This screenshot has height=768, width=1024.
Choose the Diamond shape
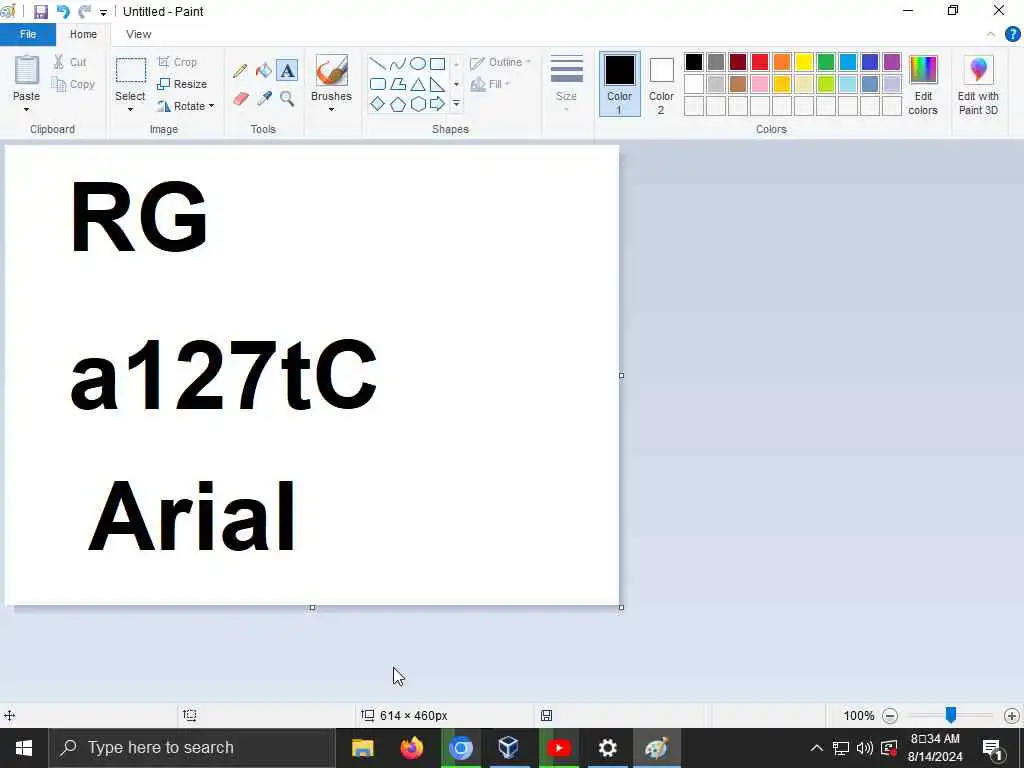click(377, 104)
